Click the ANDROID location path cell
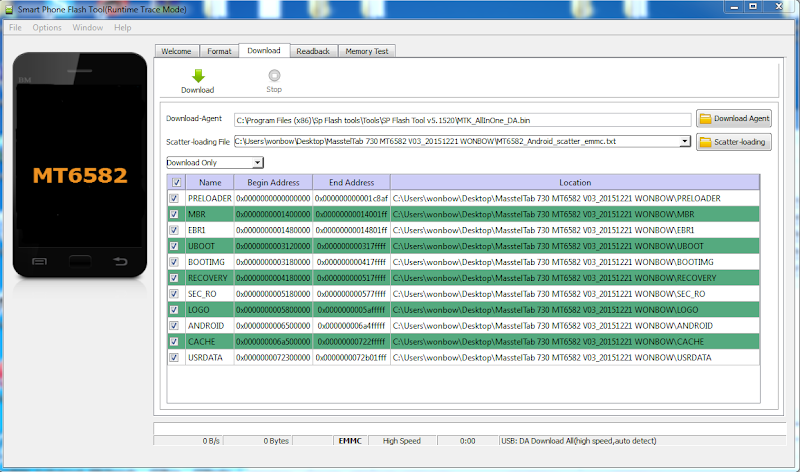 (x=575, y=326)
